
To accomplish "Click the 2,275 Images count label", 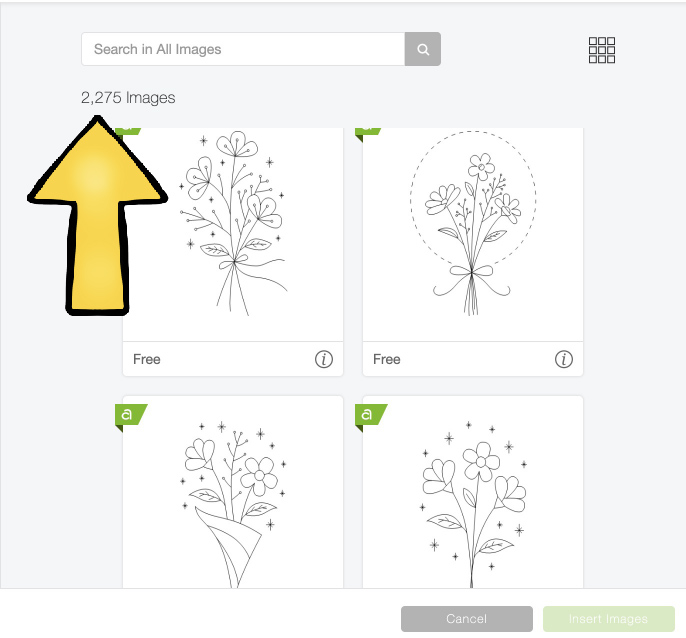I will click(128, 98).
